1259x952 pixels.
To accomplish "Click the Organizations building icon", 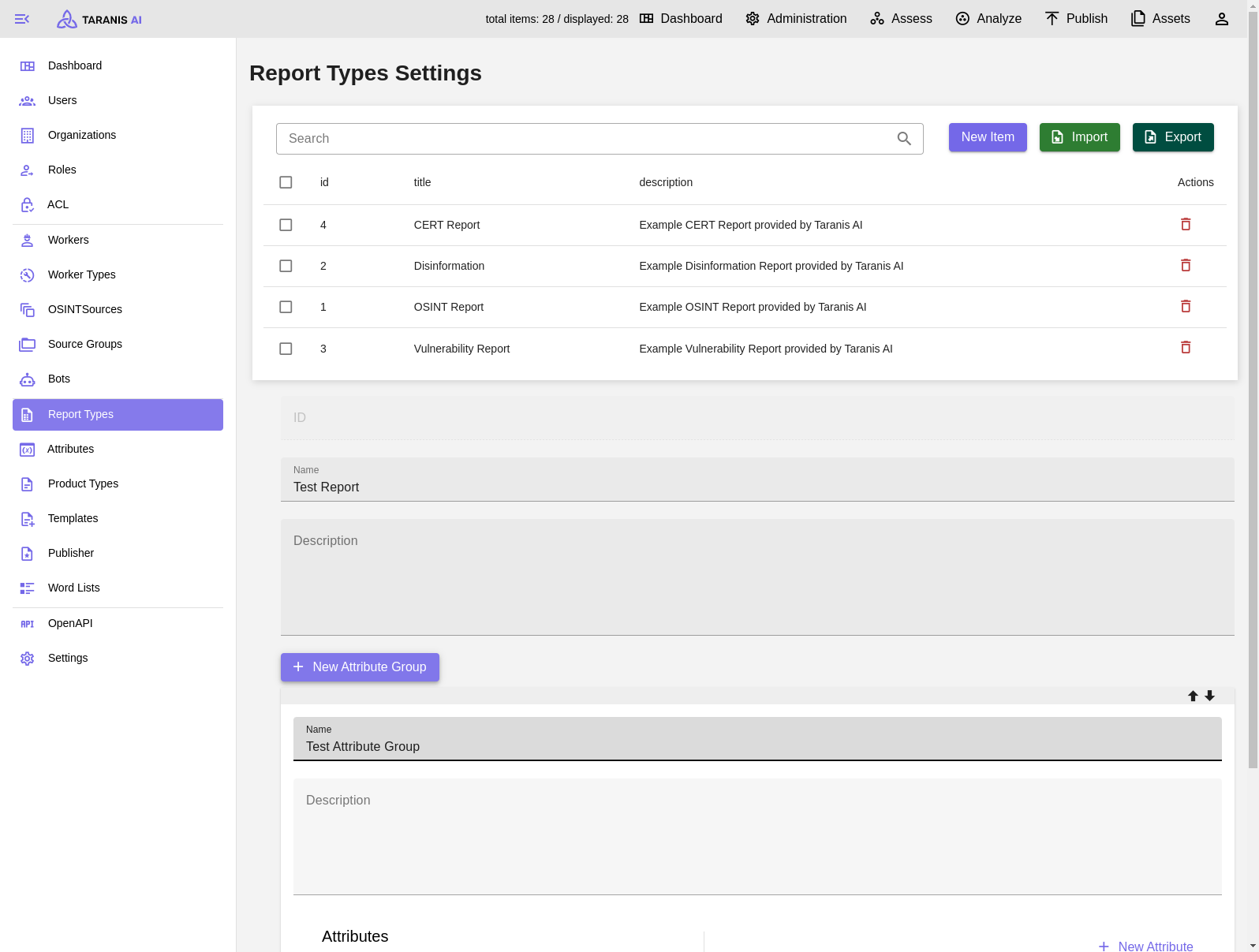I will tap(28, 136).
